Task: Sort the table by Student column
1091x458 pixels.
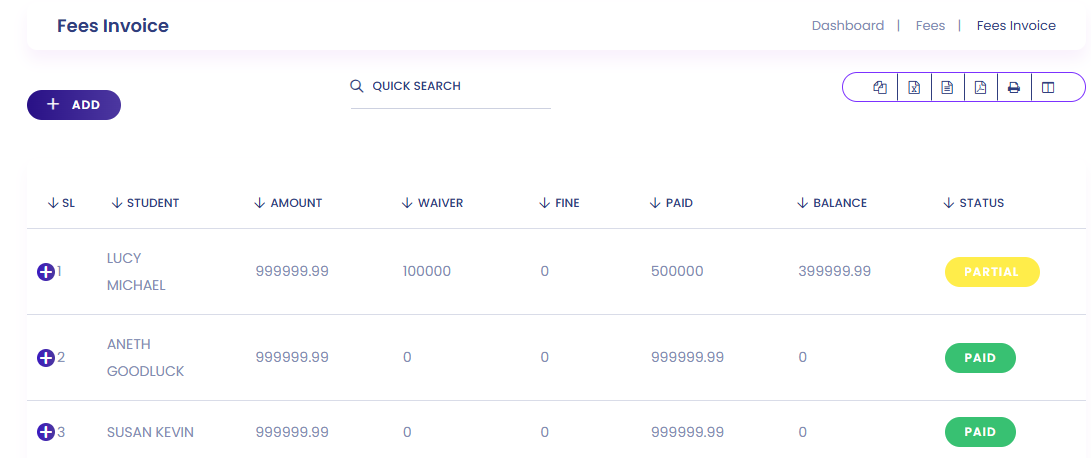Action: coord(145,203)
